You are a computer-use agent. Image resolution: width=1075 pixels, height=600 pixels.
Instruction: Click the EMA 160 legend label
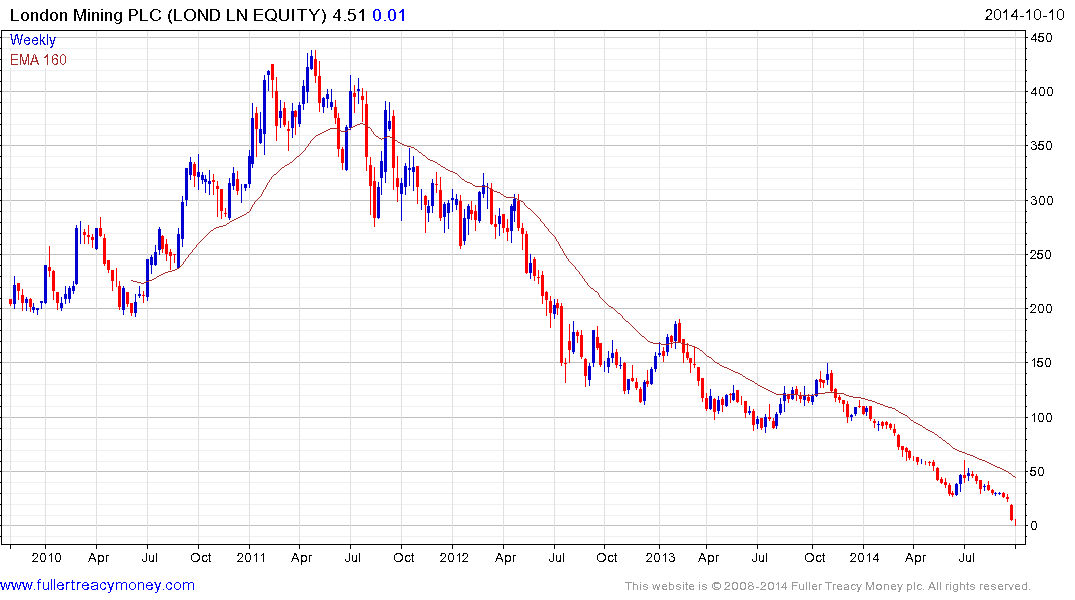point(38,60)
